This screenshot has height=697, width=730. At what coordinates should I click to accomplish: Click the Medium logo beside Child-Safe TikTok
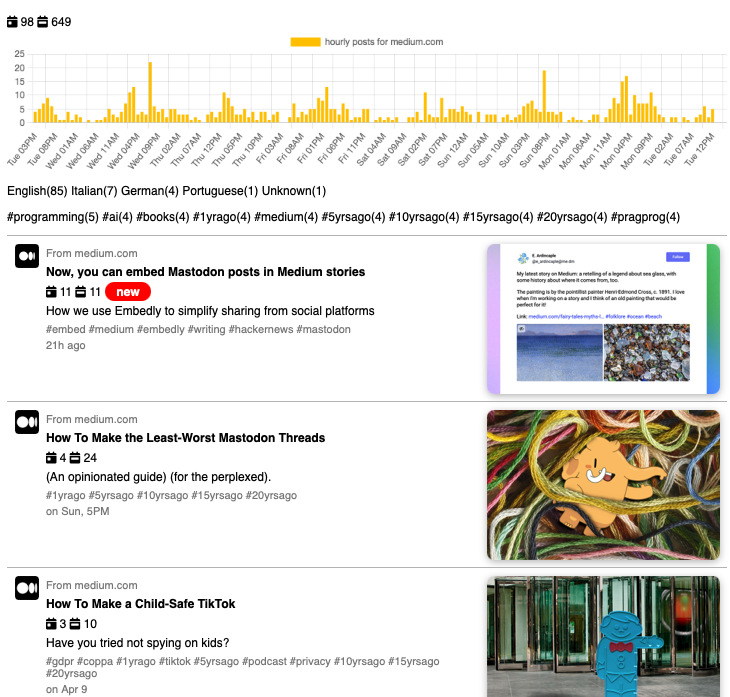27,588
